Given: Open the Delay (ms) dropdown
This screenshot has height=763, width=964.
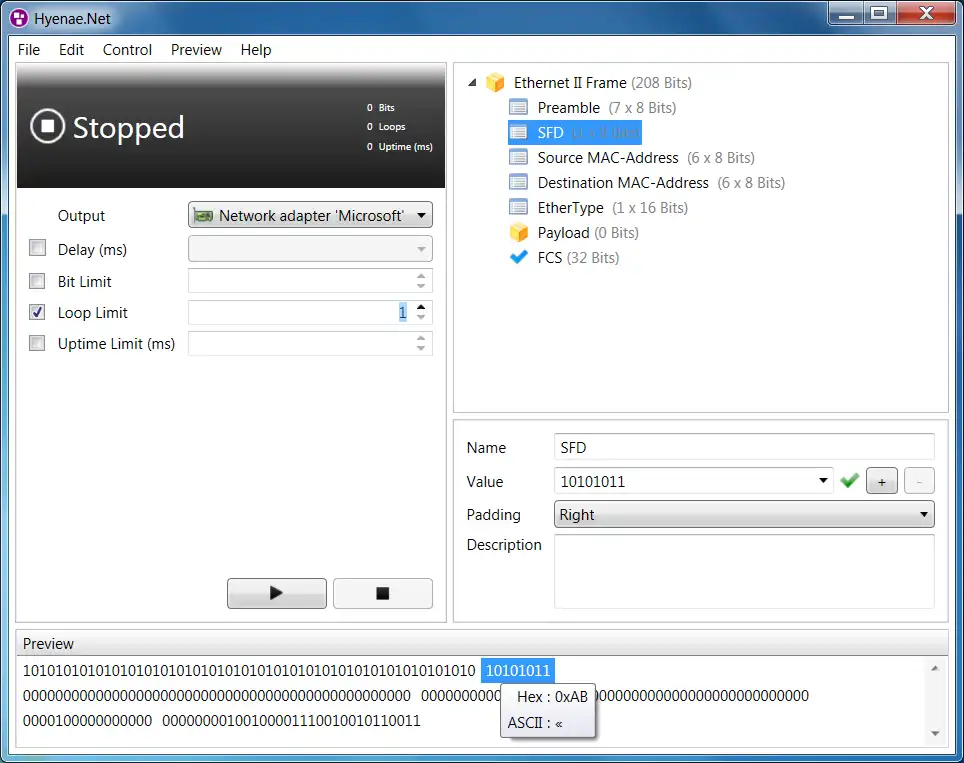Looking at the screenshot, I should [310, 249].
